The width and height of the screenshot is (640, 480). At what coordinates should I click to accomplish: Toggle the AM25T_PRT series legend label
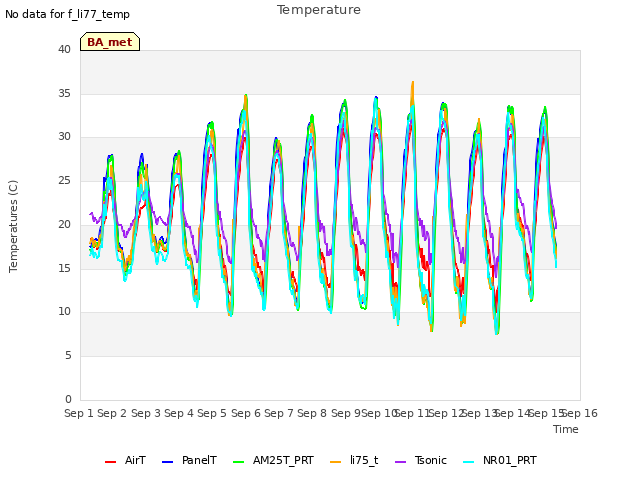[x=283, y=460]
